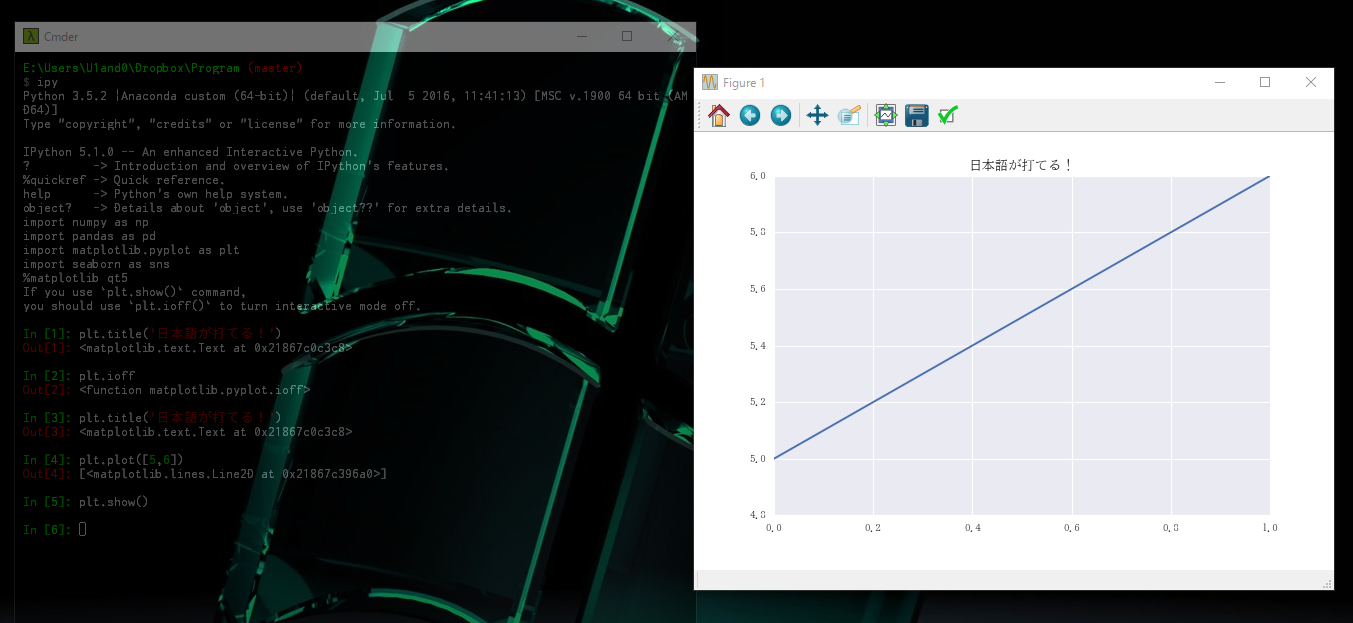Navigate back to the previous plot view
The image size is (1353, 623).
749,115
